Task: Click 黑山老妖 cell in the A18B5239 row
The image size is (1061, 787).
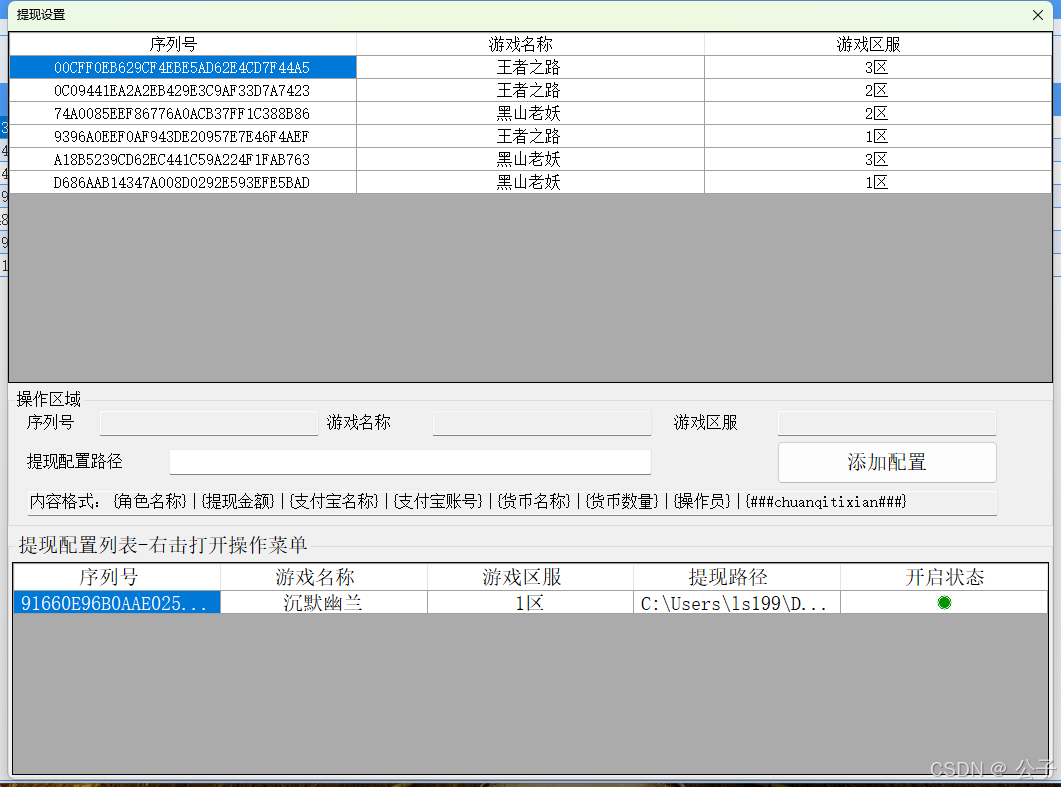Action: [x=530, y=160]
